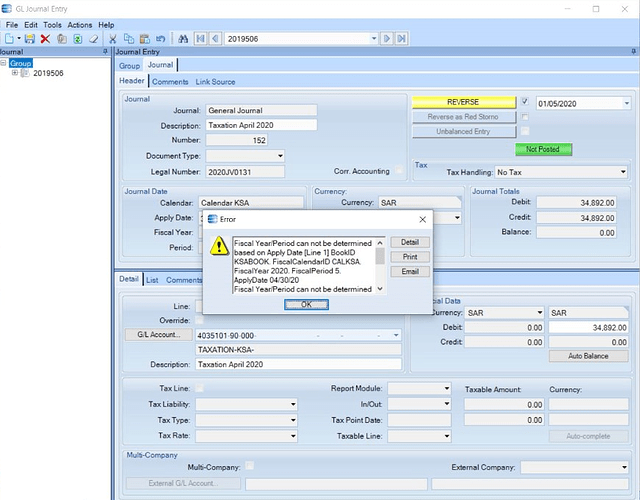Pin the Journal tree panel
Screen dimensions: 640x500
[105, 51]
